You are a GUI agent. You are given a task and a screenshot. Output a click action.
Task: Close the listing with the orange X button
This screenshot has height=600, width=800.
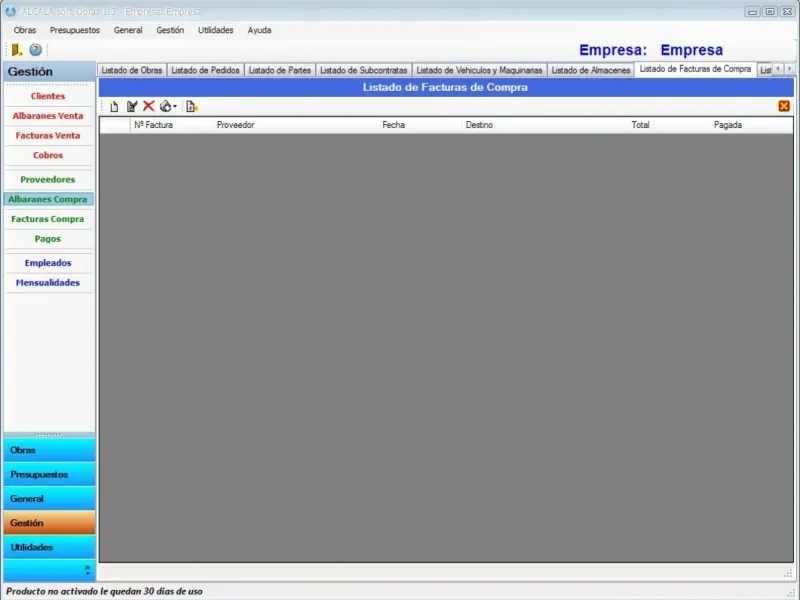(784, 106)
